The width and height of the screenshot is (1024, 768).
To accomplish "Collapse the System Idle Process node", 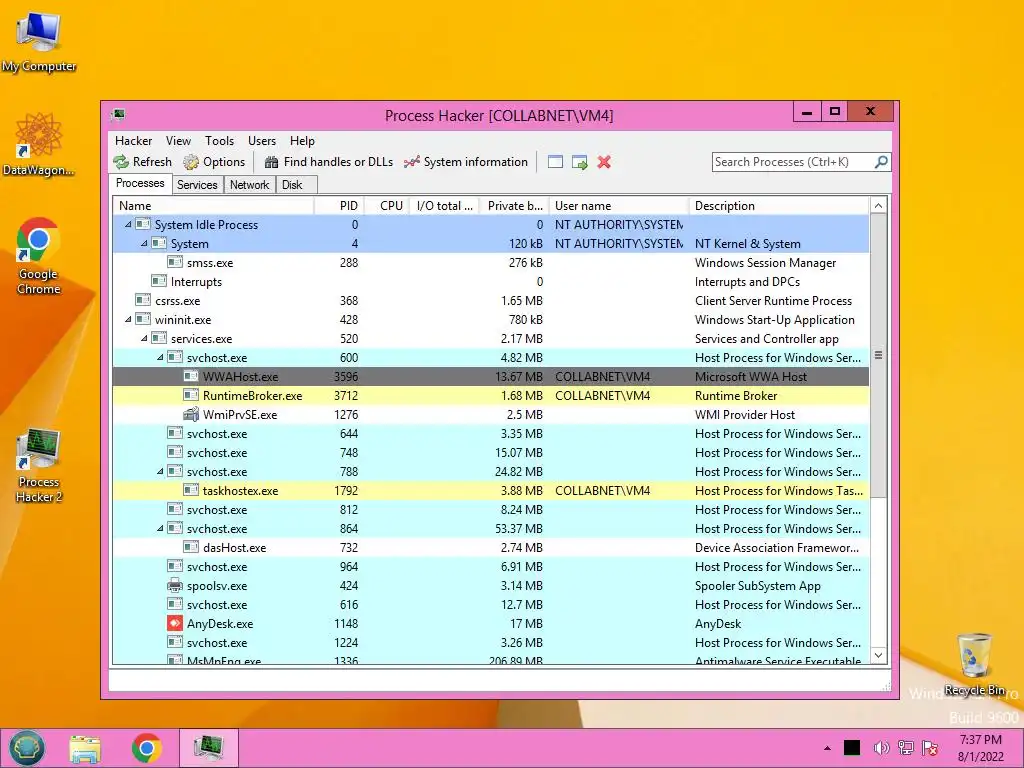I will tap(128, 225).
